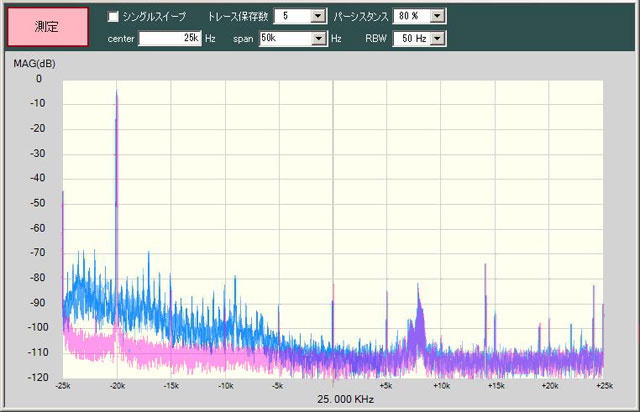This screenshot has height=412, width=640.
Task: Click the 25. 000 KHz center label
Action: tap(345, 399)
